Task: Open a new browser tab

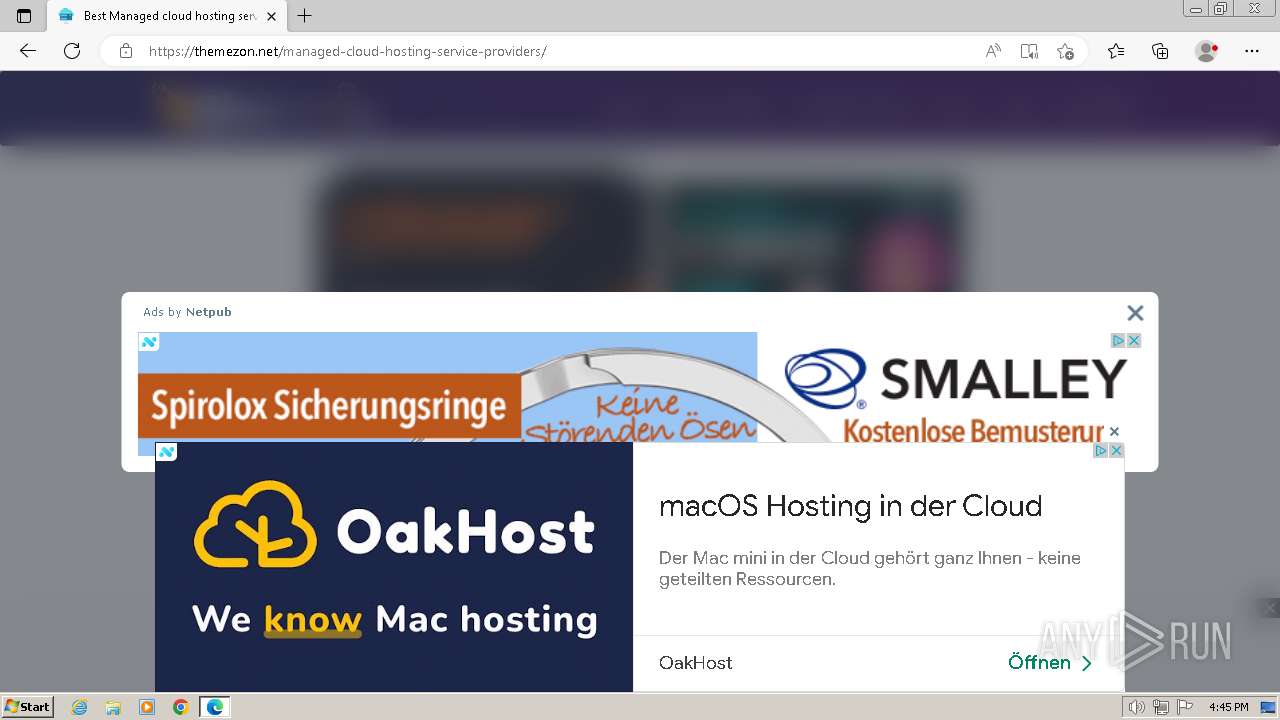Action: 305,16
